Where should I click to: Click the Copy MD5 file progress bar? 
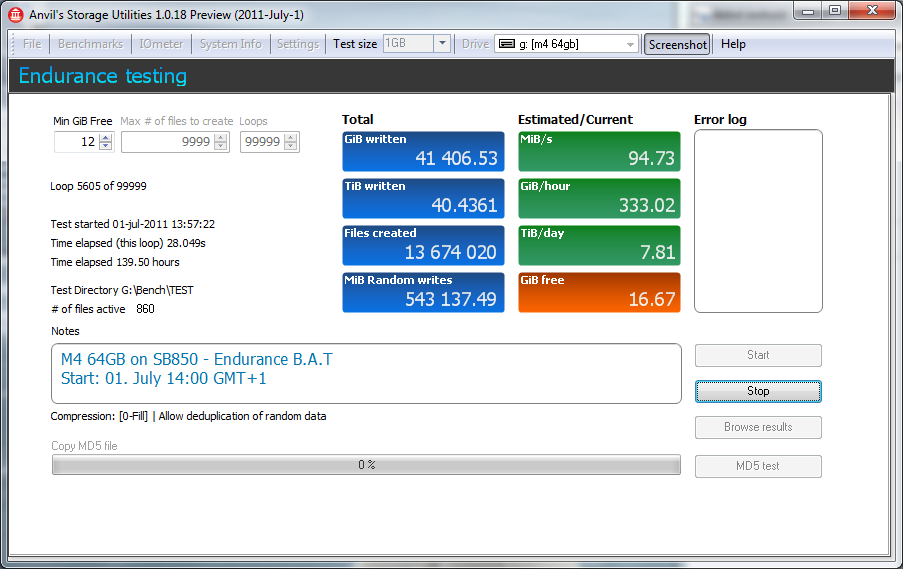tap(366, 465)
